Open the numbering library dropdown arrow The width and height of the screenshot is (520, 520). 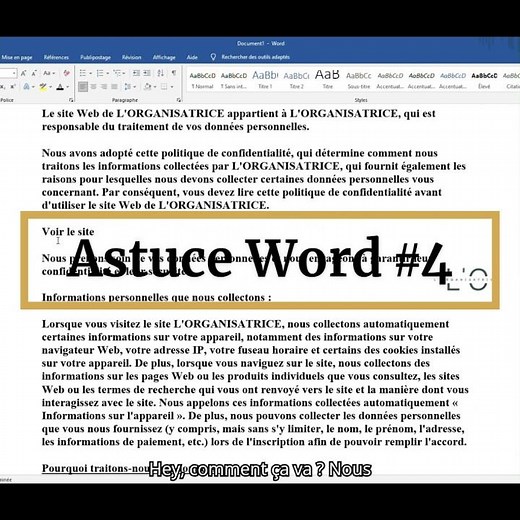(107, 73)
